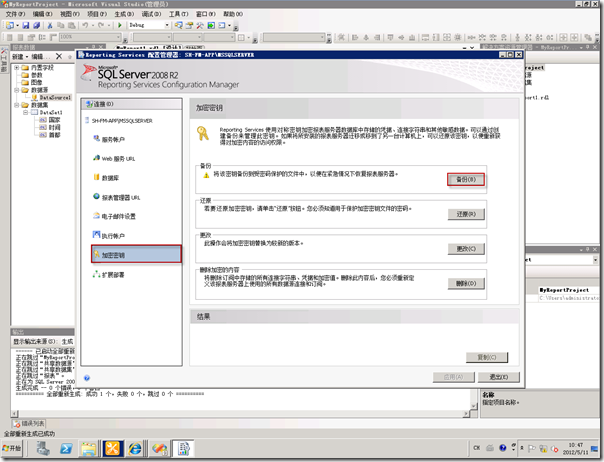Collapse the DataSet1 node
Screen dimensions: 604x462
click(25, 112)
